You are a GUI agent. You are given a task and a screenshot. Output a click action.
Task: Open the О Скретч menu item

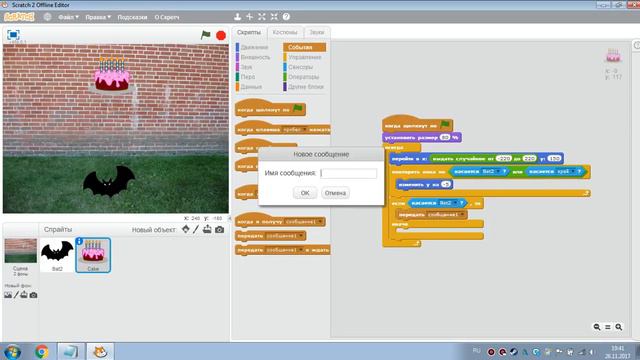pos(167,17)
